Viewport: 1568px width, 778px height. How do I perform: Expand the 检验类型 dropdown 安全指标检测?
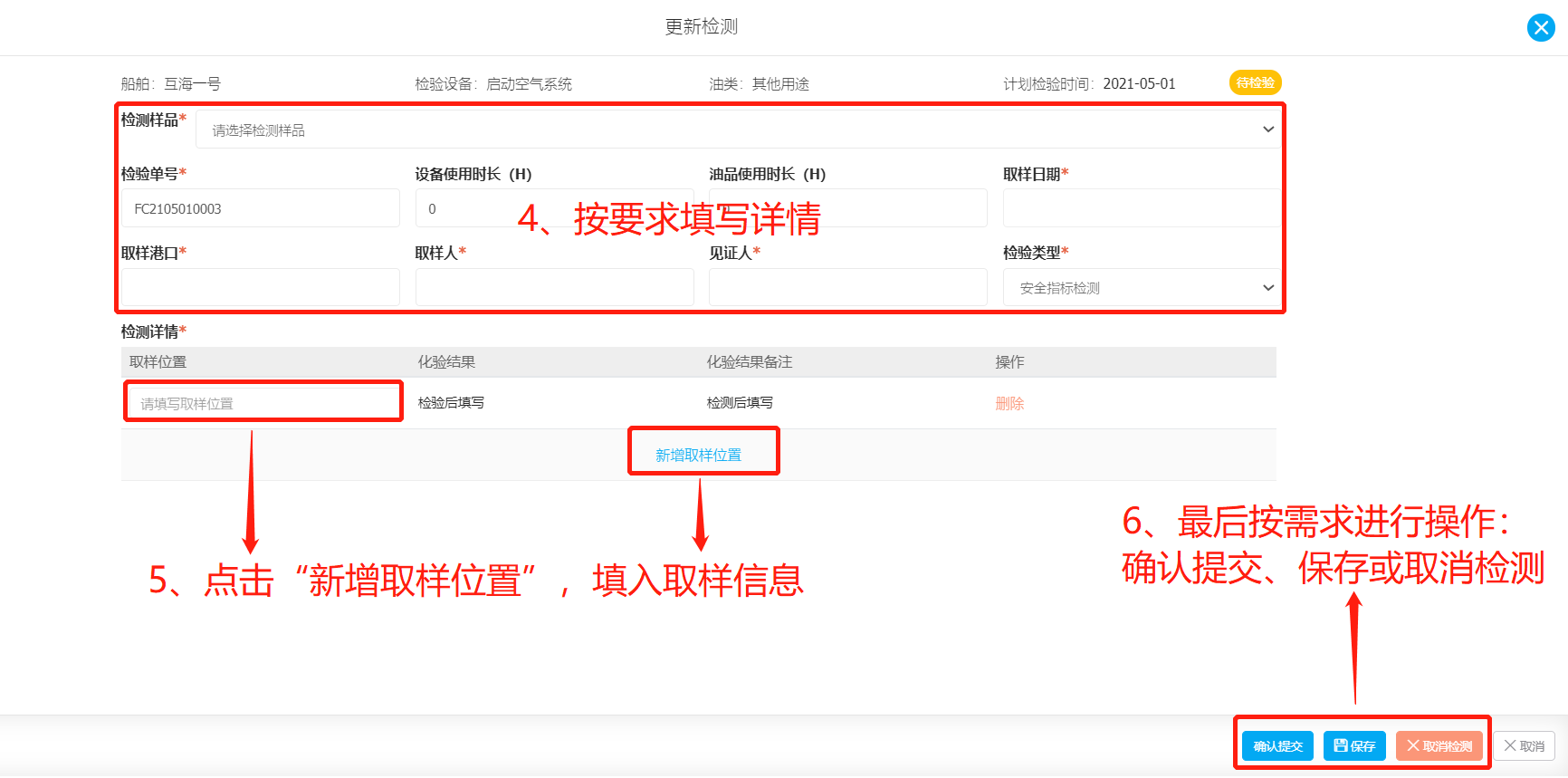click(x=1142, y=287)
